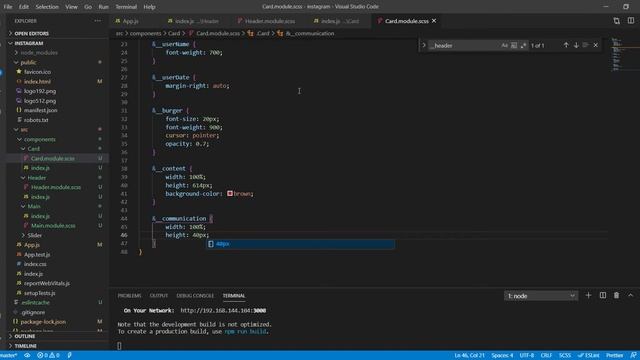This screenshot has height=360, width=640.
Task: Open the File menu
Action: [x=8, y=7]
